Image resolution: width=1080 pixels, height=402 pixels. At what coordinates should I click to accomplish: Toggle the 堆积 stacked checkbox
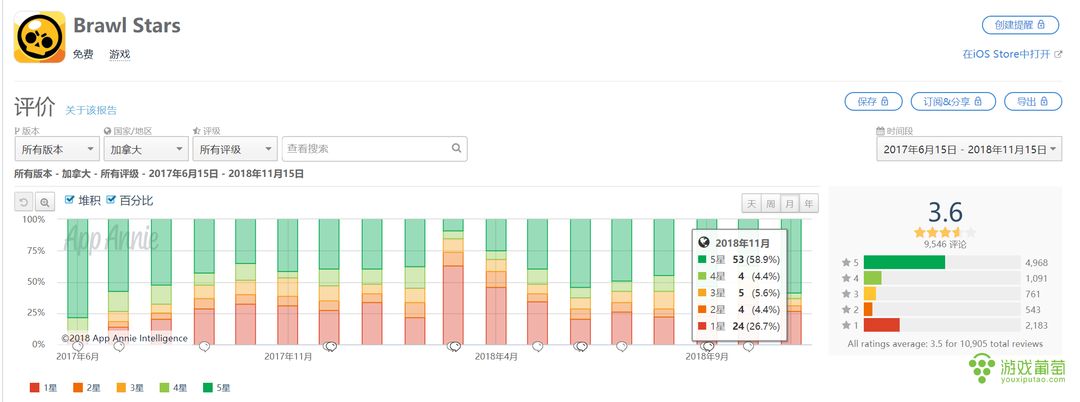pos(69,200)
